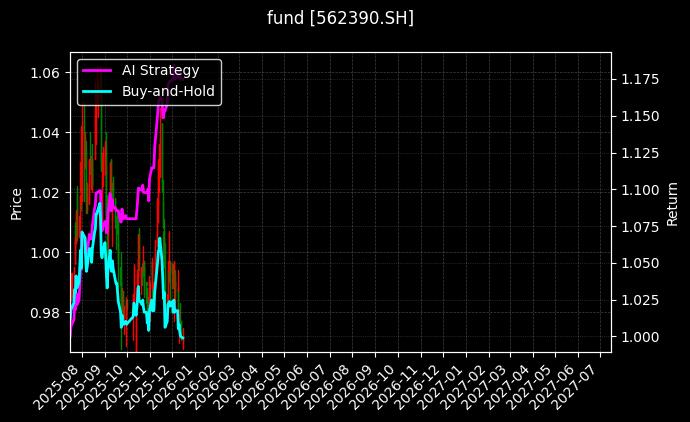Click the magenta line swatch in legend
Viewport: 690px width, 422px height.
(x=98, y=70)
